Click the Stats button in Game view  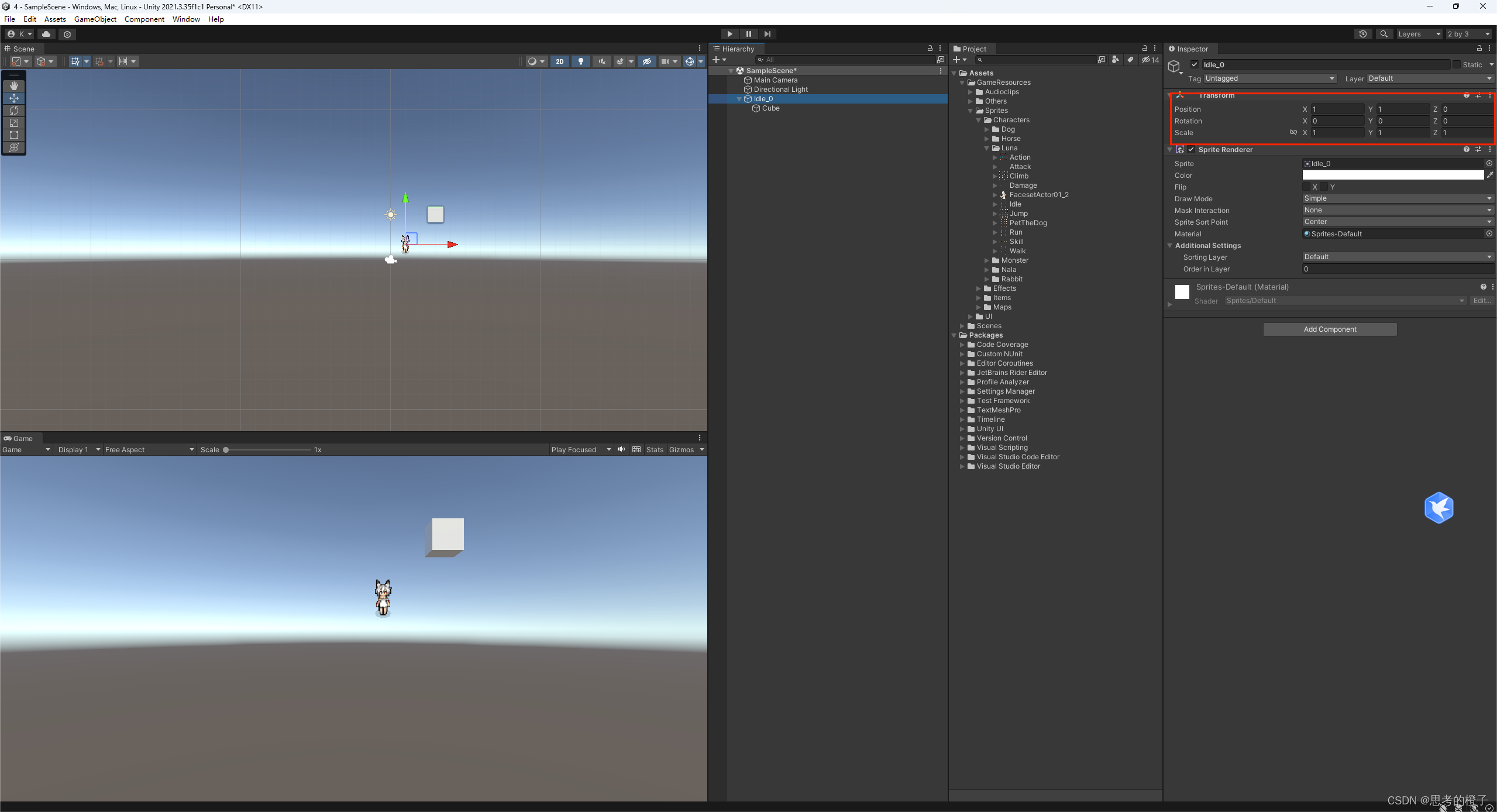655,449
